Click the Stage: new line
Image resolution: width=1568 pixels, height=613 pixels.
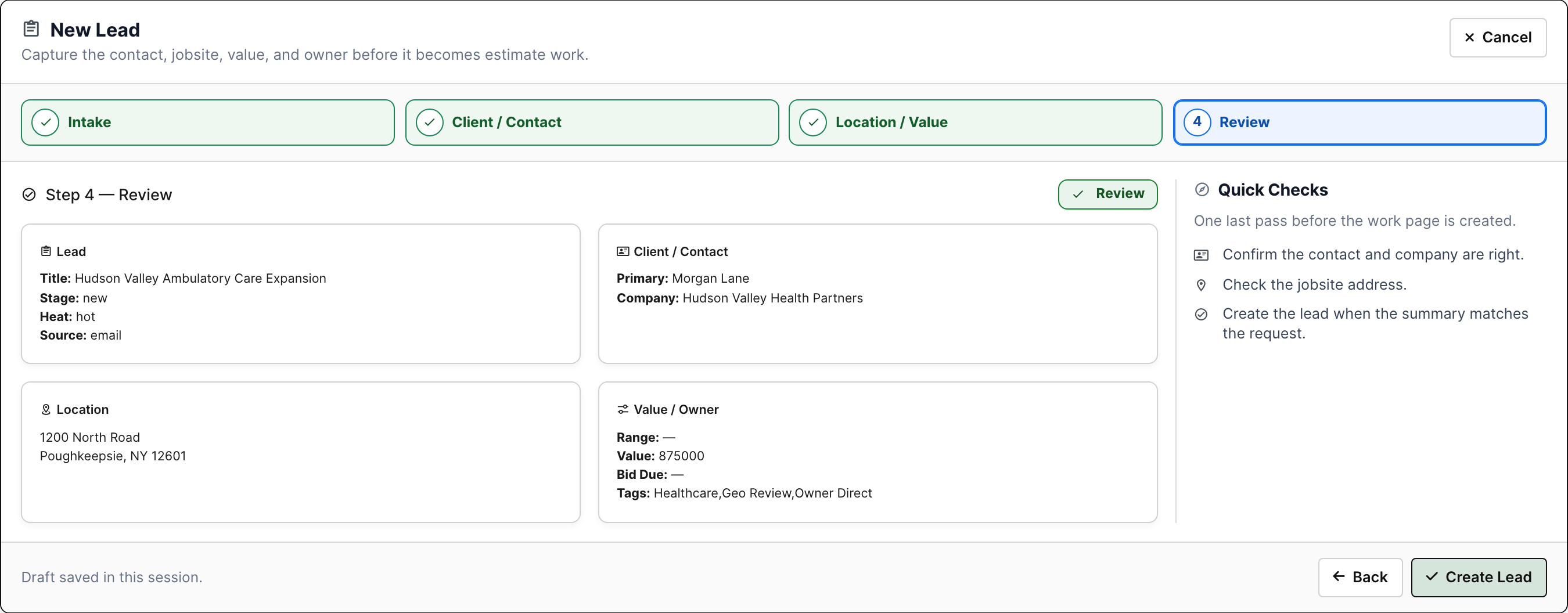[x=74, y=298]
